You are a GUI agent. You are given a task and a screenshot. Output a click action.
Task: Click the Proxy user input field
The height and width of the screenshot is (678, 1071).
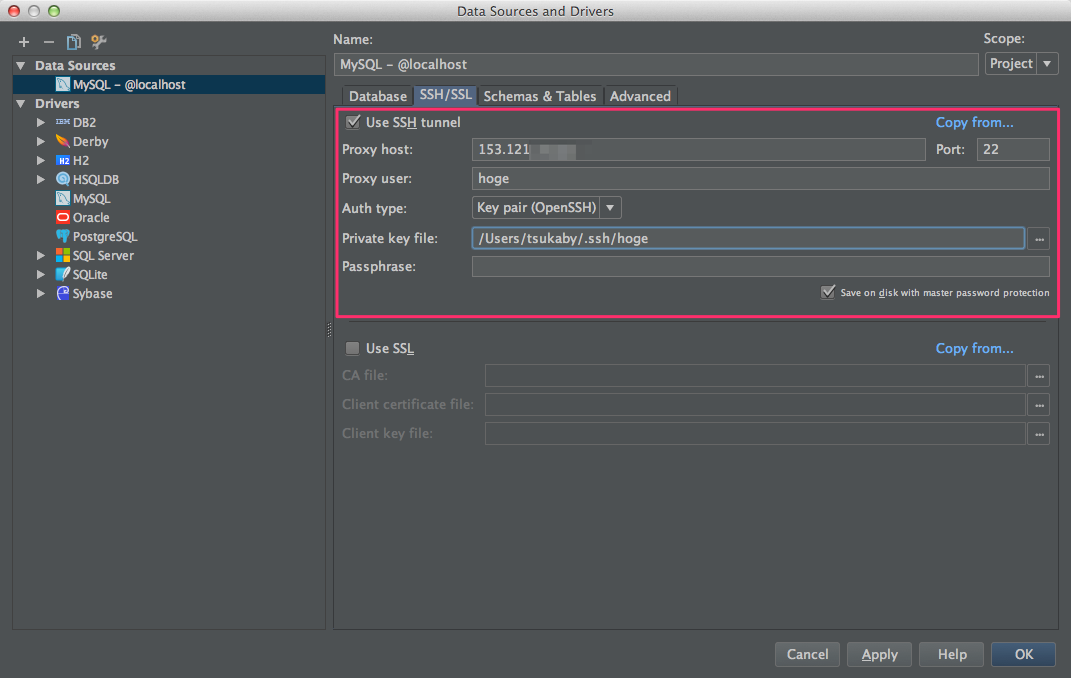760,179
